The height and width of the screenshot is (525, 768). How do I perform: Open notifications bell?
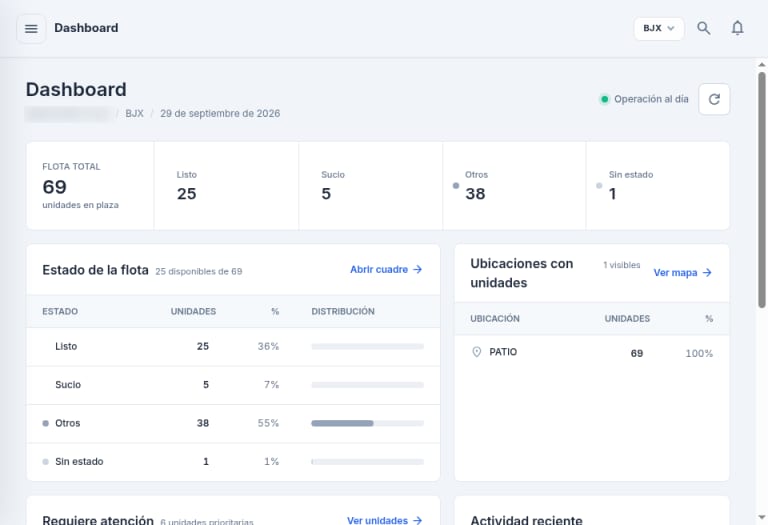click(x=738, y=28)
